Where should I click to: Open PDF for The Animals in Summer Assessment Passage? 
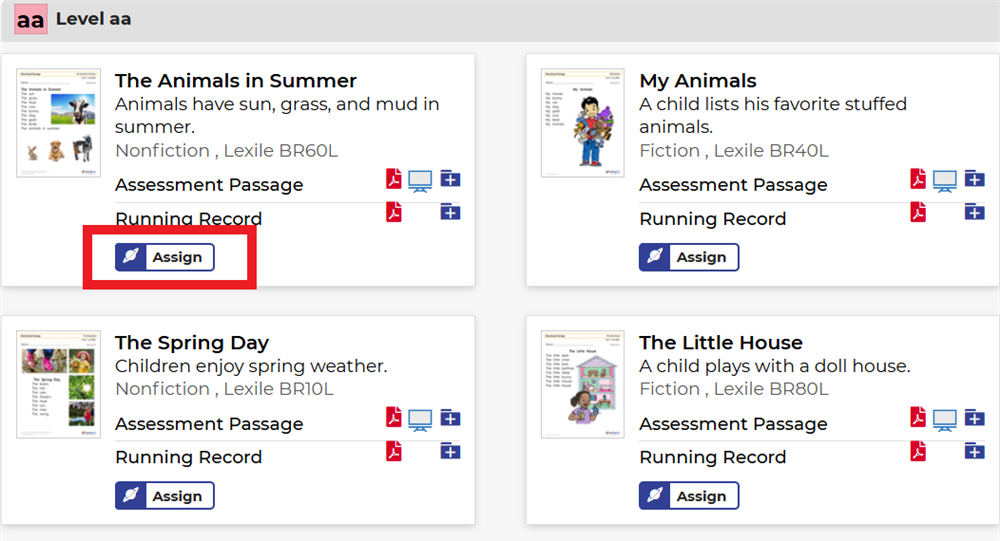point(394,180)
